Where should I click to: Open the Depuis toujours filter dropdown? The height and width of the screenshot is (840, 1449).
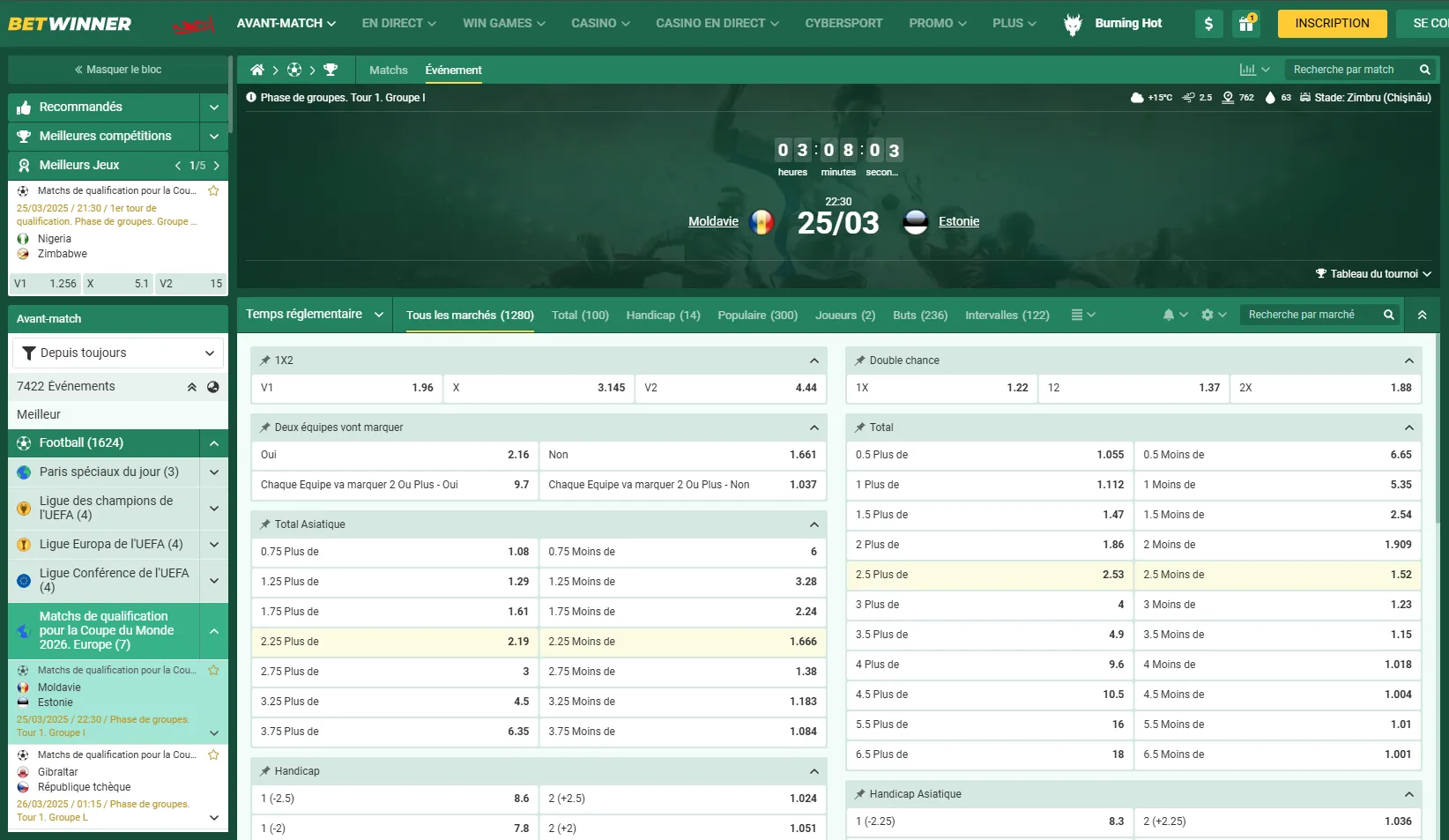tap(117, 353)
